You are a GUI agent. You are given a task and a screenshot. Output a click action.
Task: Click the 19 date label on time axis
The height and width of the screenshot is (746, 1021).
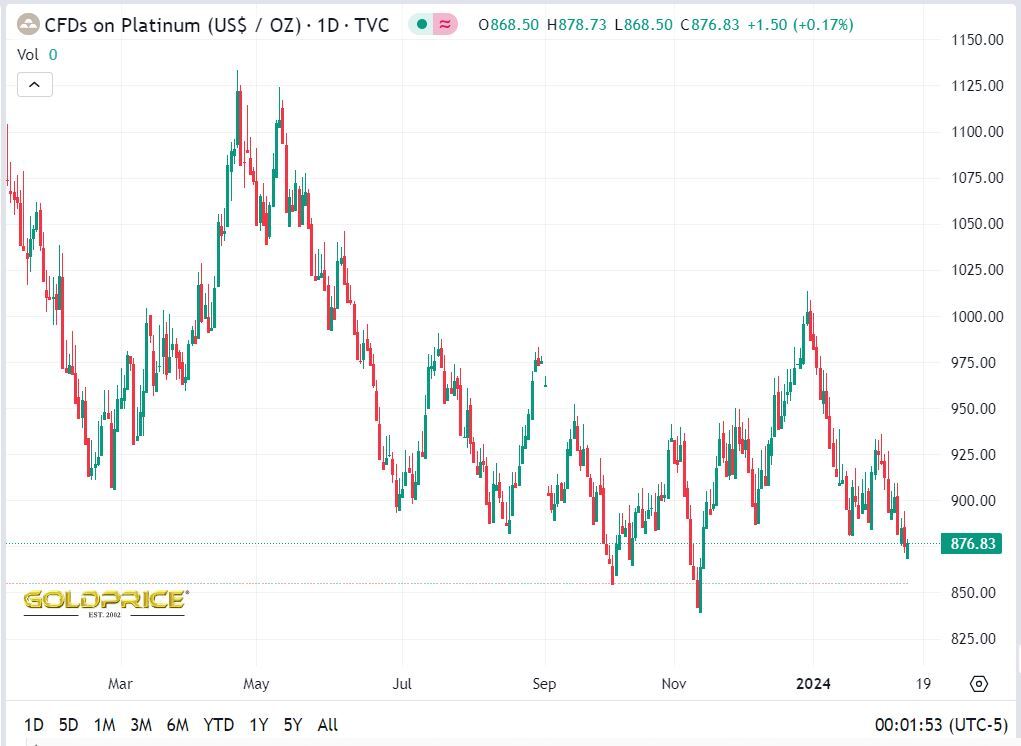[x=923, y=684]
